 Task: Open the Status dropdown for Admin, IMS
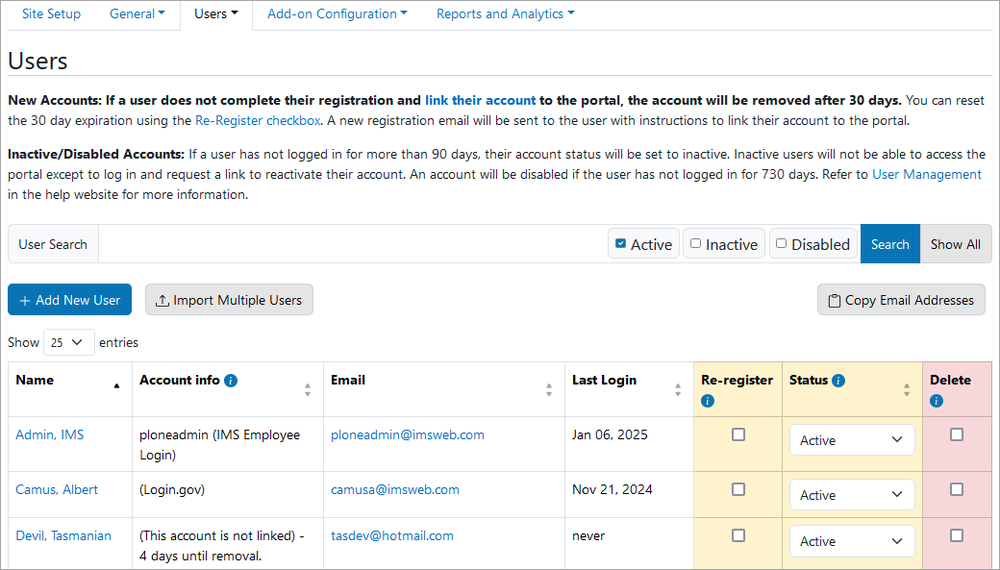(851, 440)
